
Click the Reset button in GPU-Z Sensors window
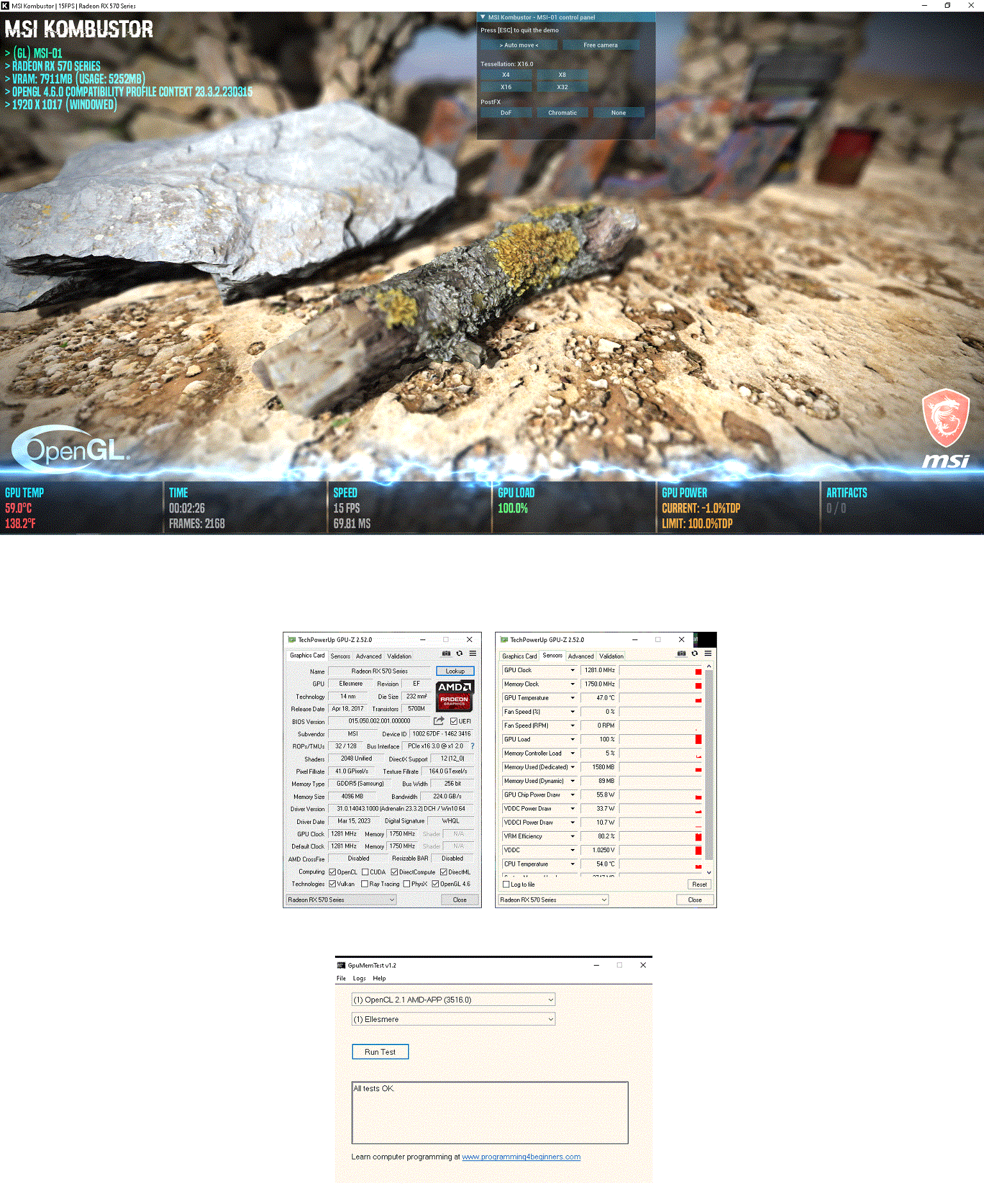700,884
